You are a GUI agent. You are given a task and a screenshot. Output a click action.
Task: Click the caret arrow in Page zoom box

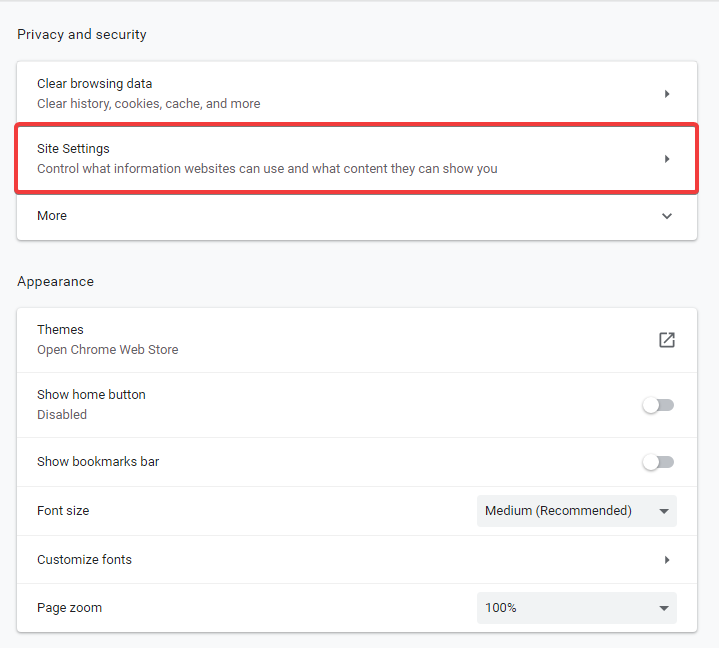(663, 608)
